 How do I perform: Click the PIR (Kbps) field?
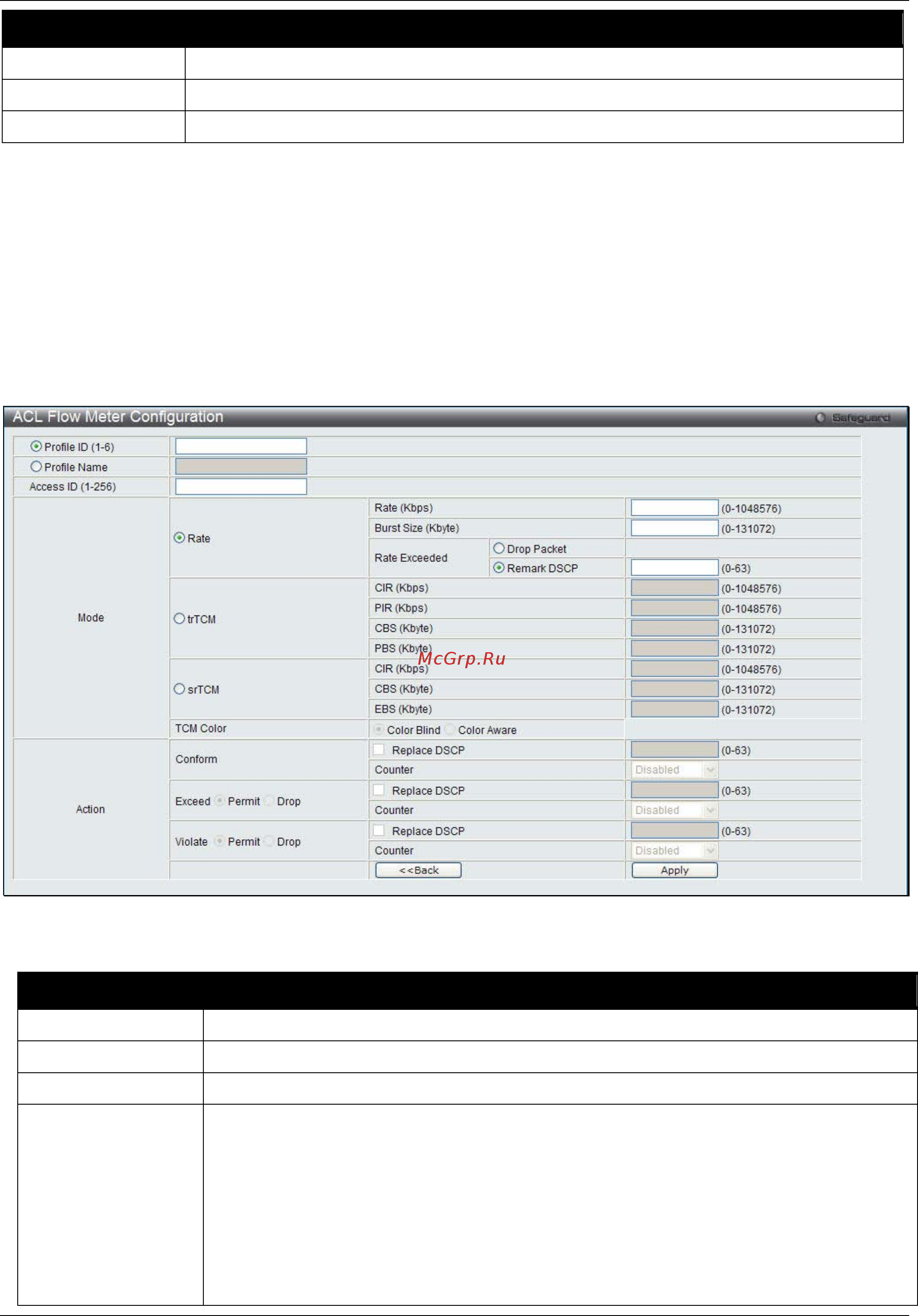[674, 608]
